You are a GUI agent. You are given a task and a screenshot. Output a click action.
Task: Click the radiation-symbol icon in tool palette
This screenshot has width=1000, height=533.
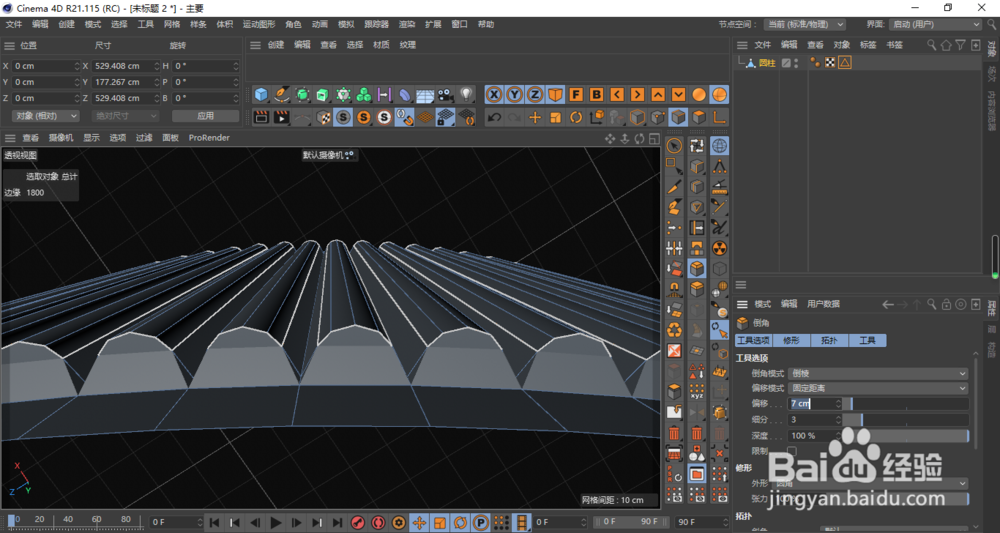(x=719, y=248)
